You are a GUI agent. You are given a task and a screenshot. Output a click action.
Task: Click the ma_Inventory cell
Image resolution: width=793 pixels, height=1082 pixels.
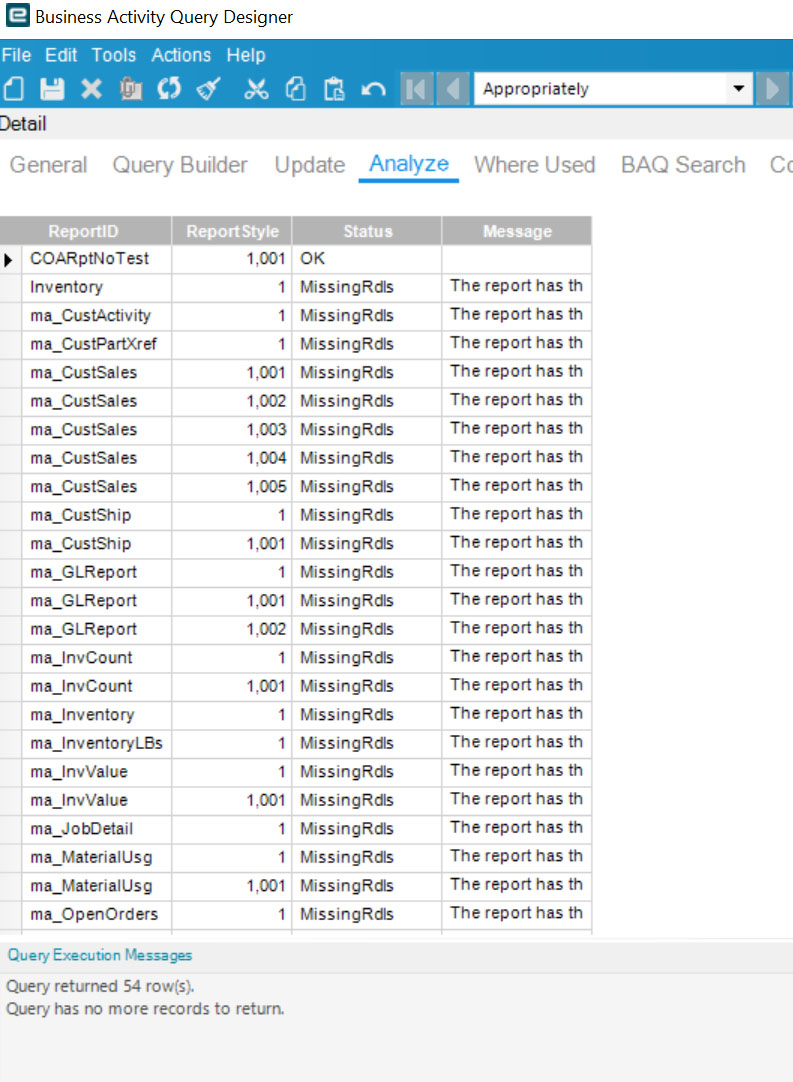coord(97,715)
